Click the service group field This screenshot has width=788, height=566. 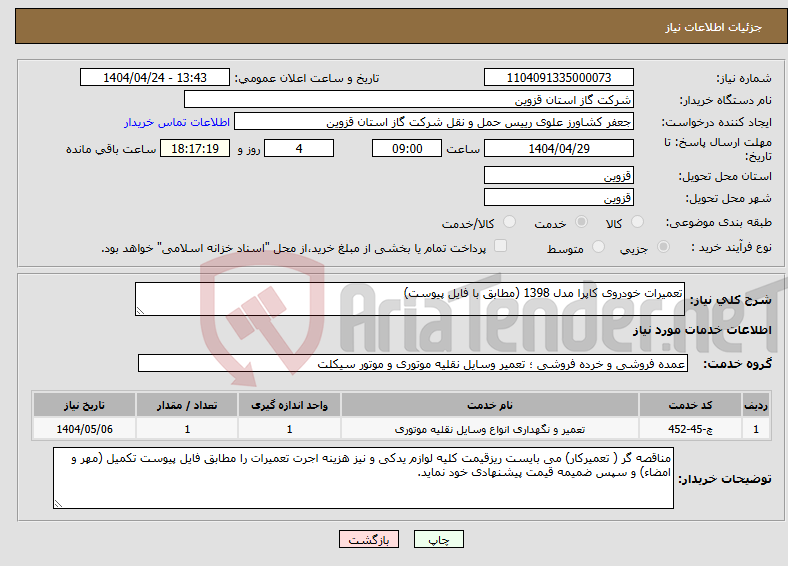tap(413, 363)
